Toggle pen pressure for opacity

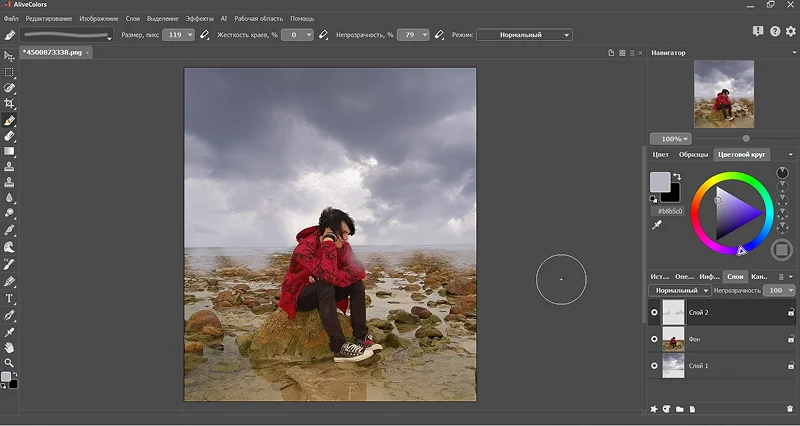coord(439,35)
